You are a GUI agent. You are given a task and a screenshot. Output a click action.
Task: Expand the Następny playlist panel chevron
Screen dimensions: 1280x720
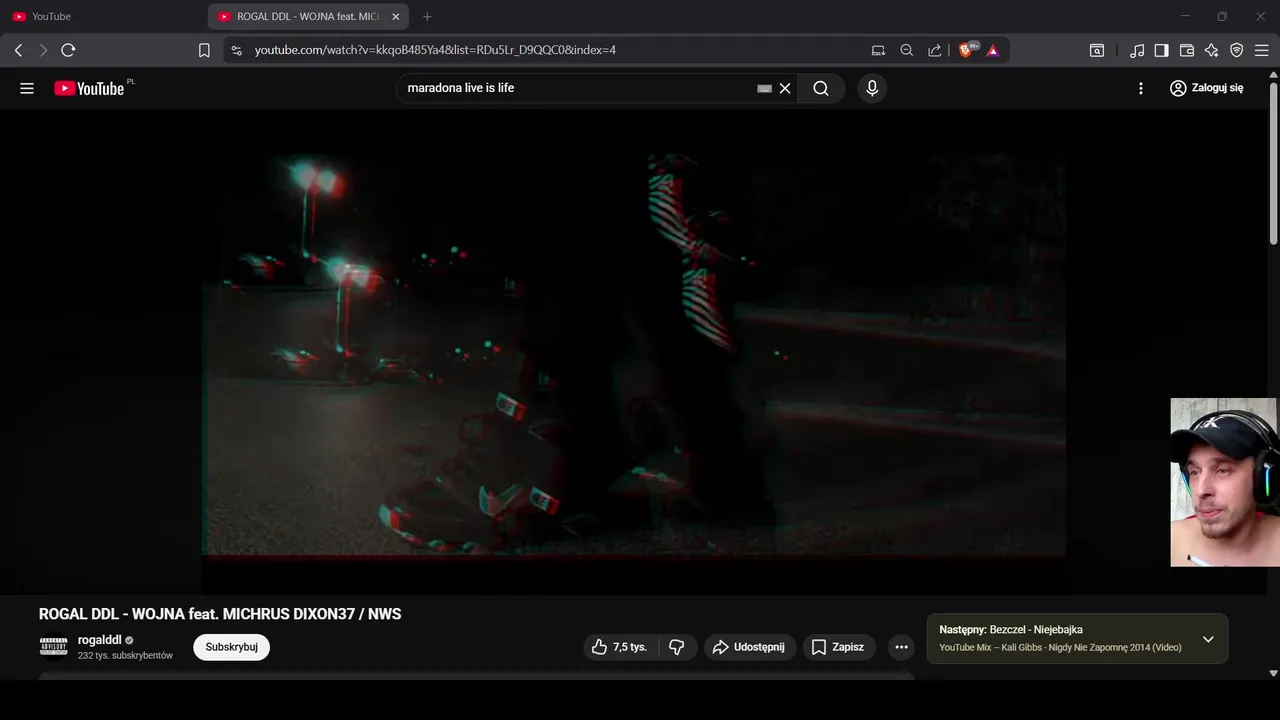[1208, 639]
